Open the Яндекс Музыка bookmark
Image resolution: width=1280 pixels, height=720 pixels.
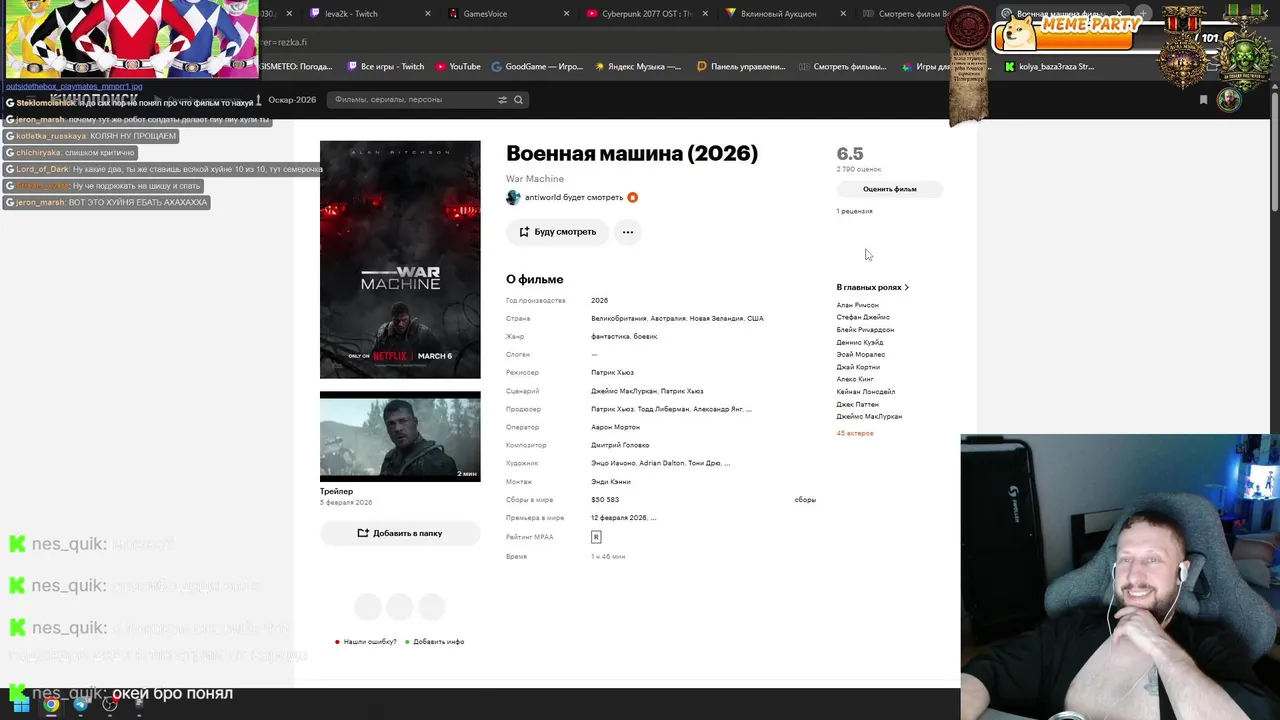tap(638, 67)
